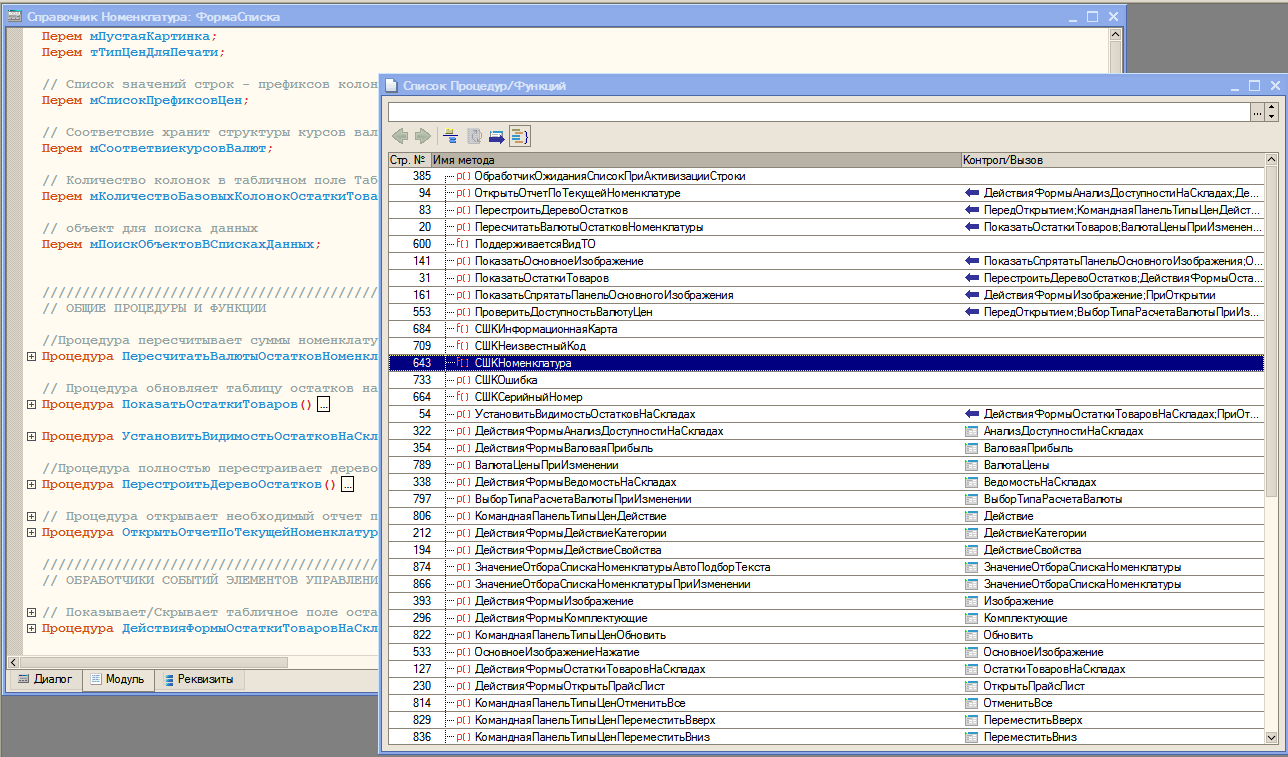This screenshot has height=757, width=1288.
Task: Click the gray refresh icon in procedure list toolbar
Action: (475, 136)
